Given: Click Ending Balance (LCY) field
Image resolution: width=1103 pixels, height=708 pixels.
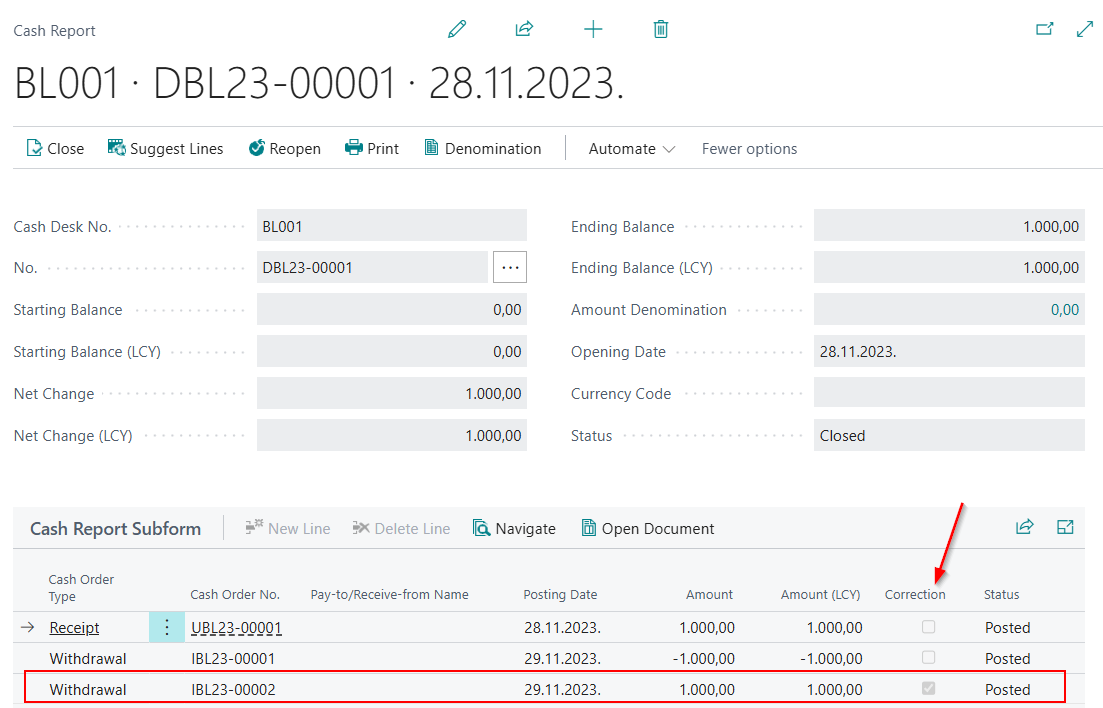Looking at the screenshot, I should (949, 267).
